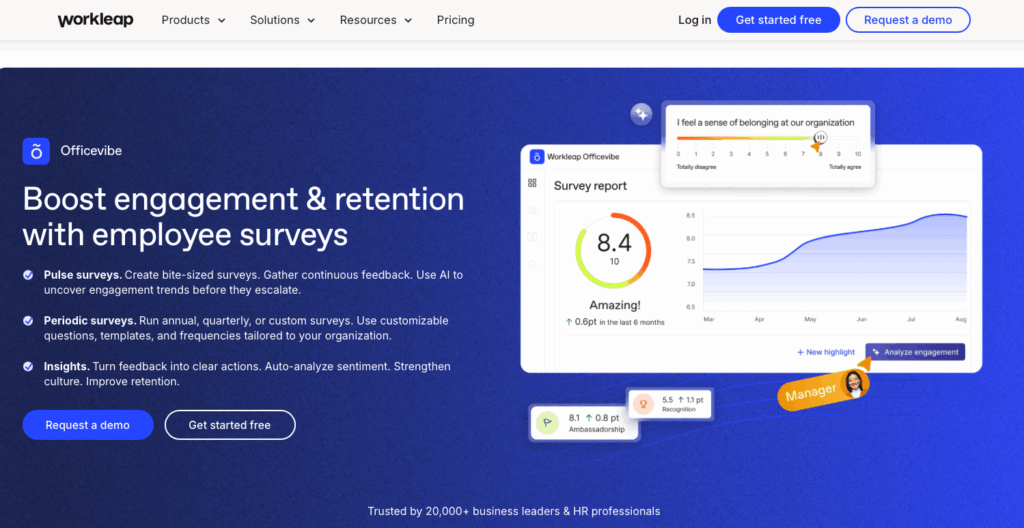Click the checkmark beside Pulse surveys
1024x528 pixels.
28,274
